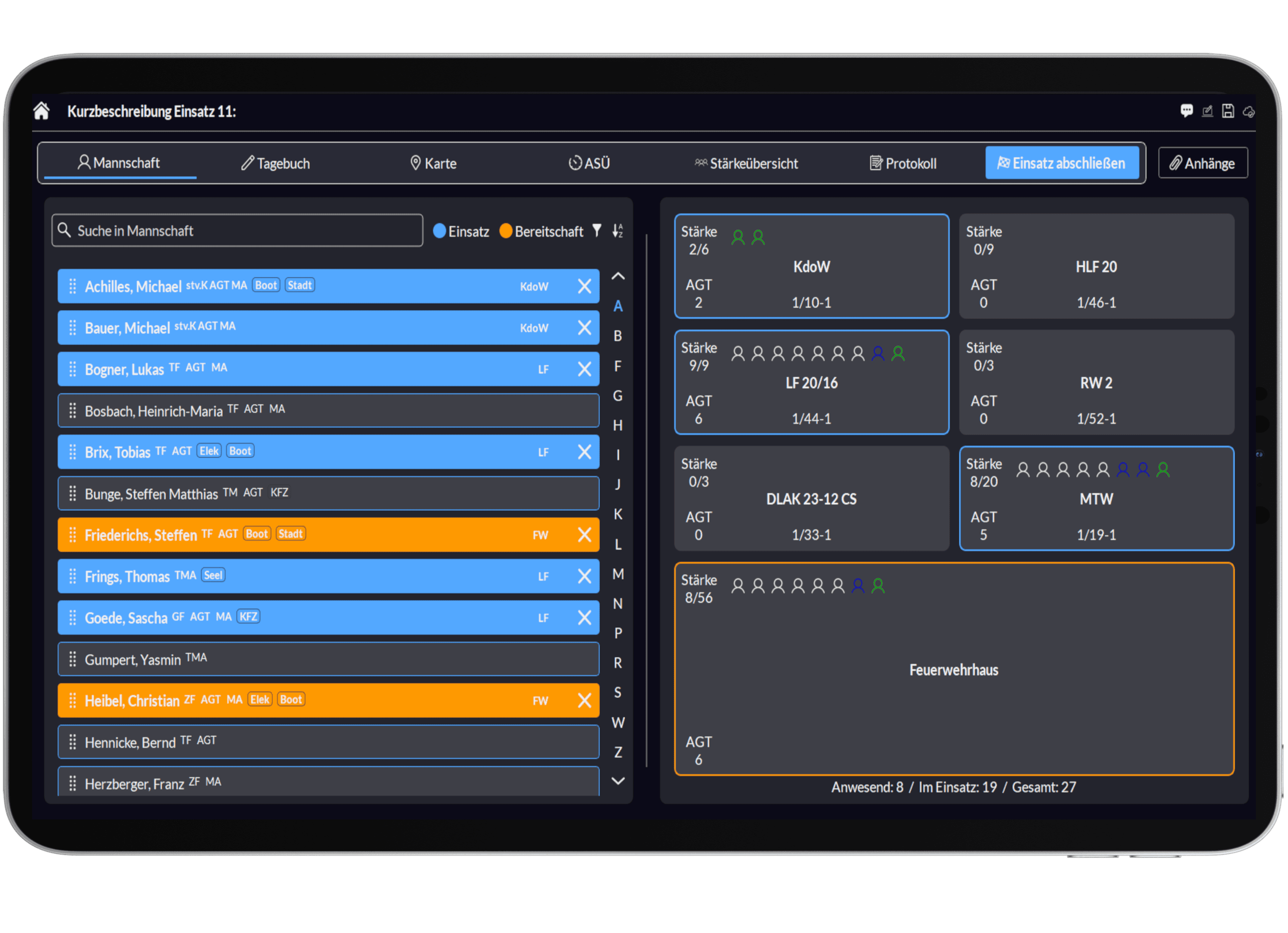Viewport: 1288px width, 933px height.
Task: Remove Achilles, Michael with X icon
Action: coord(584,286)
